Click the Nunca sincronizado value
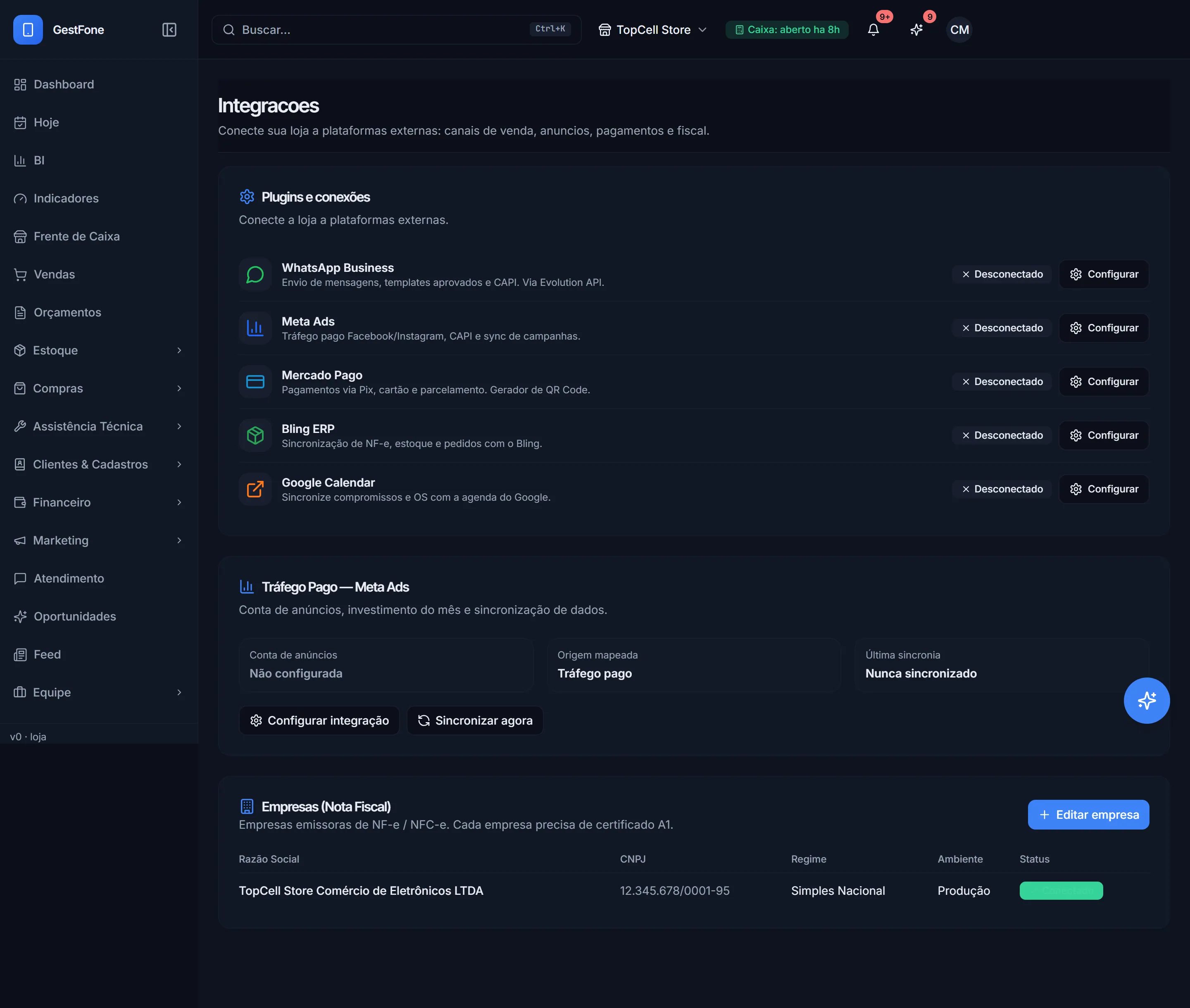The width and height of the screenshot is (1190, 1008). [x=921, y=674]
